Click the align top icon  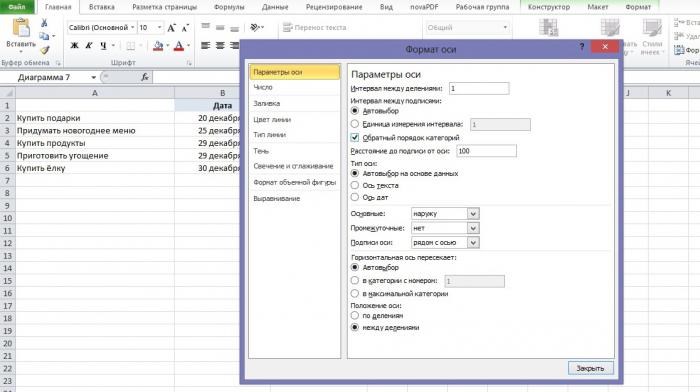point(205,27)
